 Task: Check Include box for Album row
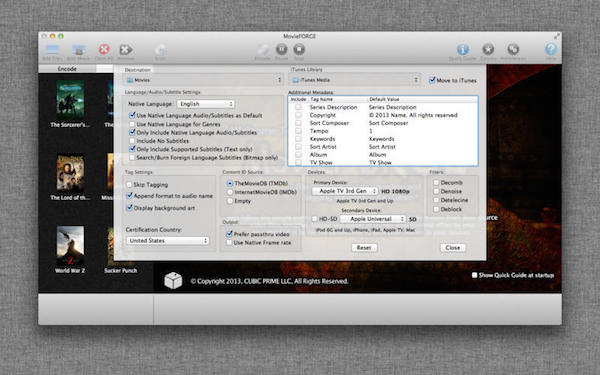(298, 155)
